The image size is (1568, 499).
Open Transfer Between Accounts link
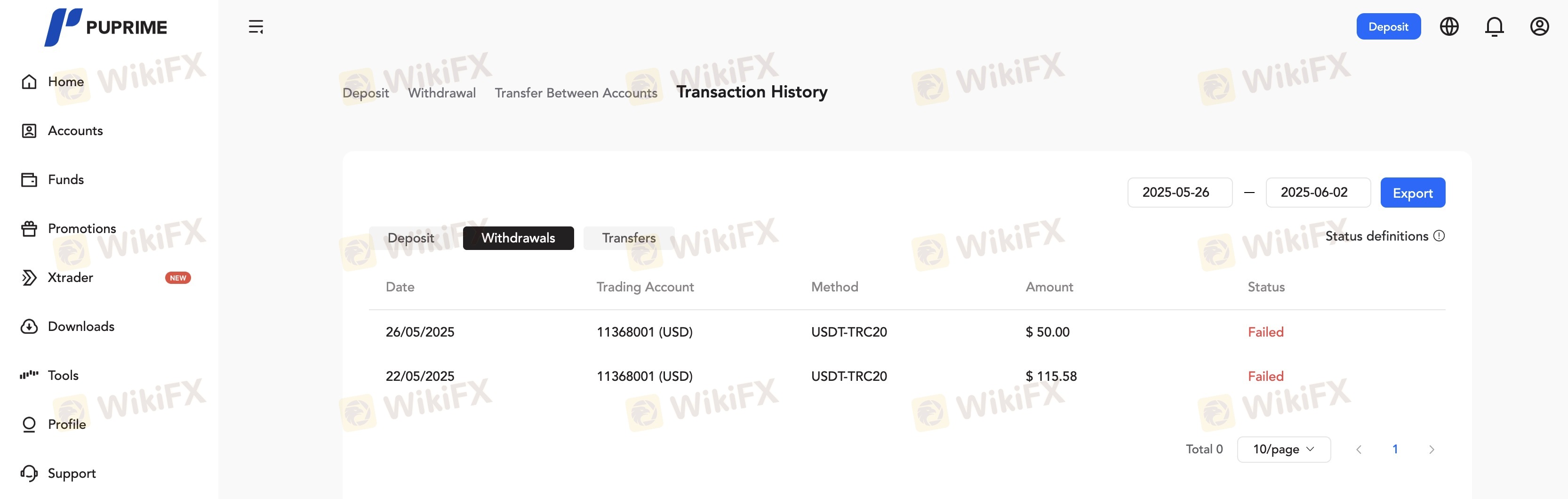pyautogui.click(x=575, y=93)
